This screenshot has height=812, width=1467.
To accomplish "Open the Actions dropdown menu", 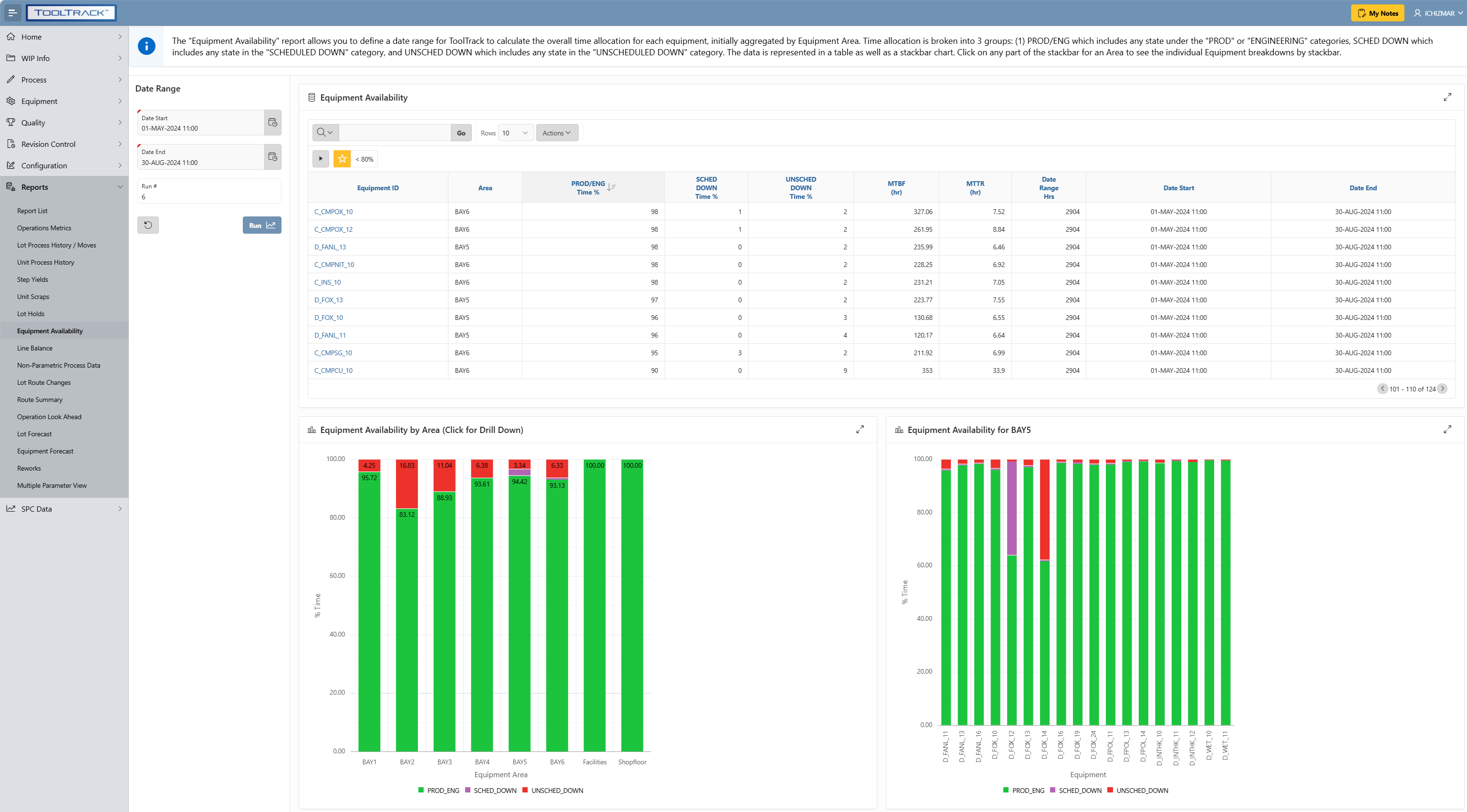I will coord(556,132).
